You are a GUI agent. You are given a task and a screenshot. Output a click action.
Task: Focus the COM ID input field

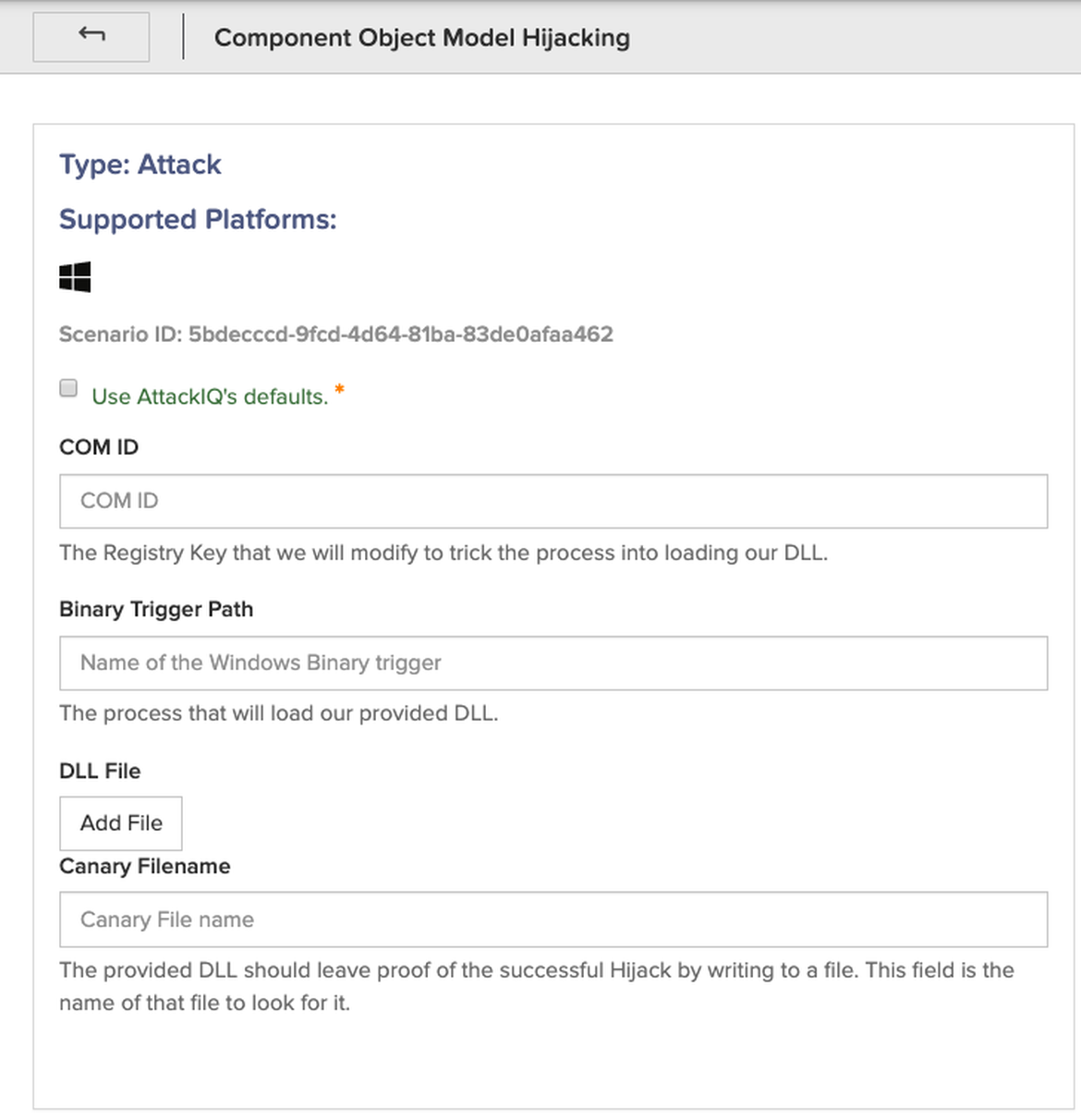(553, 501)
